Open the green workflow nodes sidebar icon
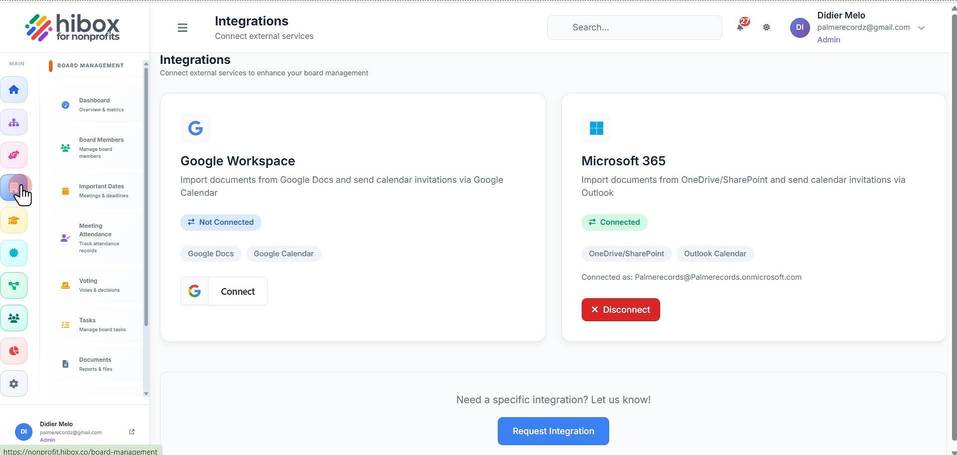The height and width of the screenshot is (455, 957). point(13,285)
